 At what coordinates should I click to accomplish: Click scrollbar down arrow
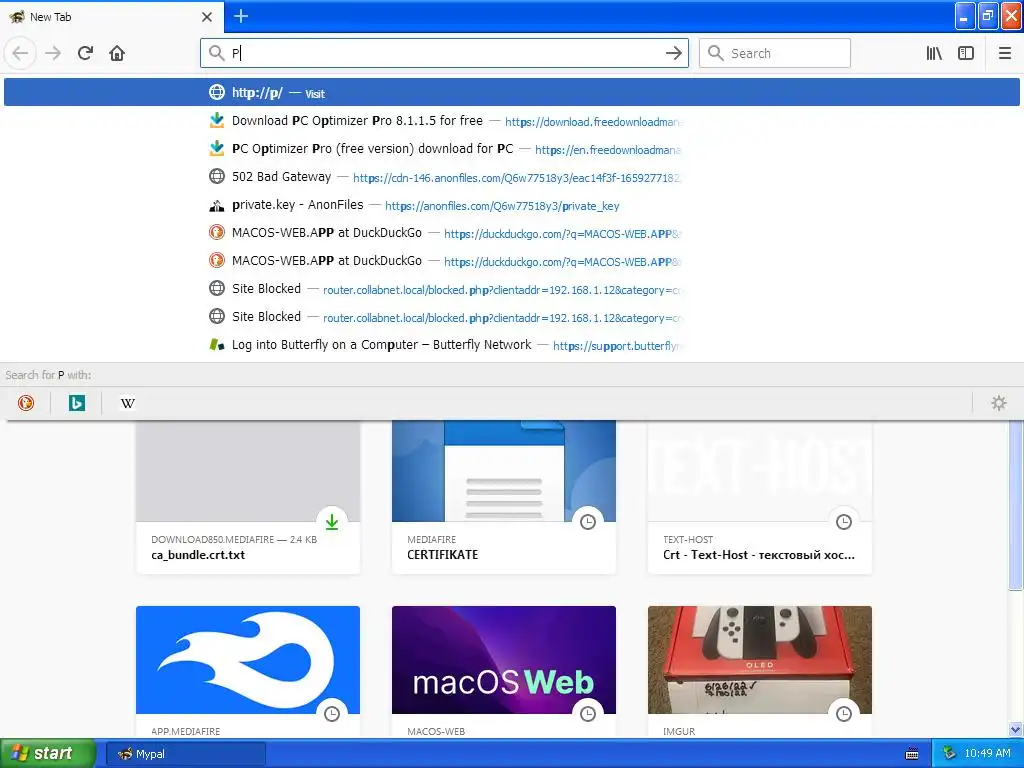tap(1016, 729)
